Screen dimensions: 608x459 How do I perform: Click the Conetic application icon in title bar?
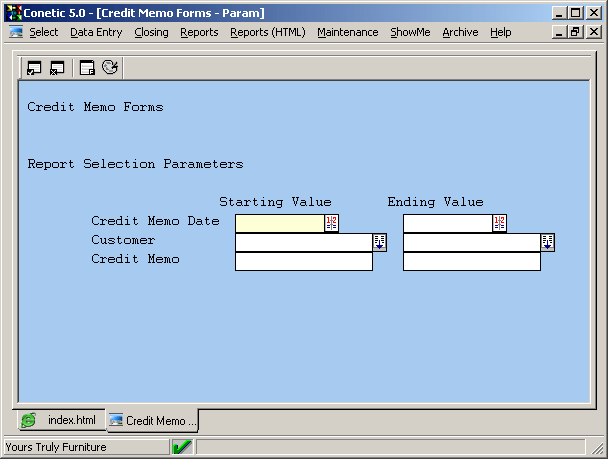pyautogui.click(x=14, y=12)
